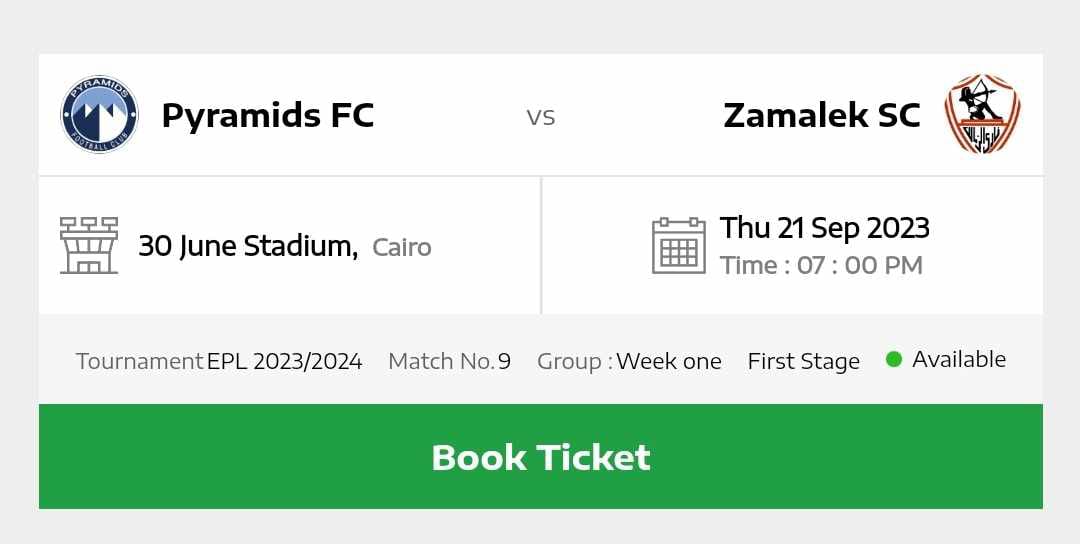This screenshot has width=1080, height=544.
Task: Click the Pyramids FC club logo
Action: (x=99, y=115)
